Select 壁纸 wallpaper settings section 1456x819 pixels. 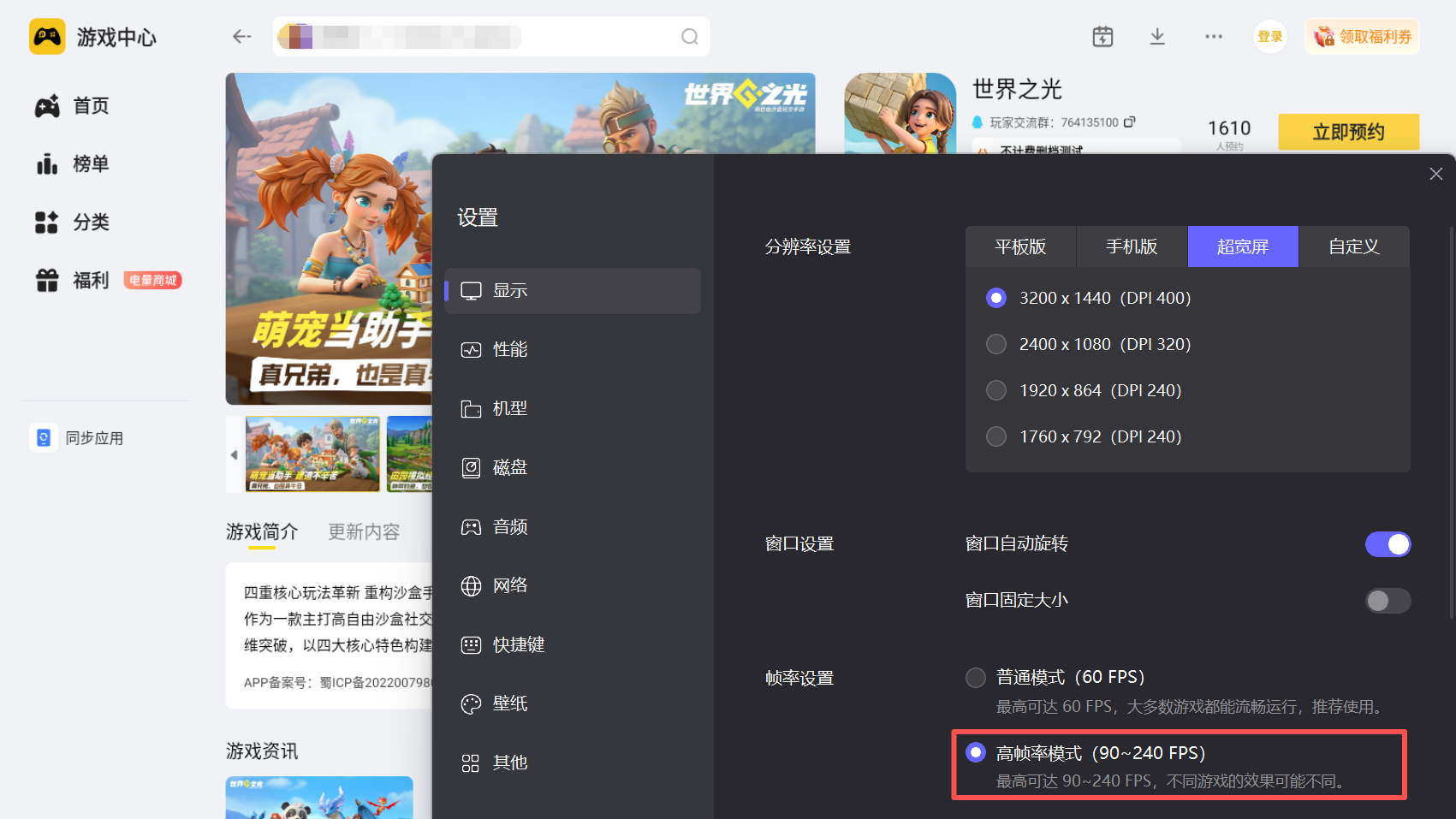[x=573, y=704]
